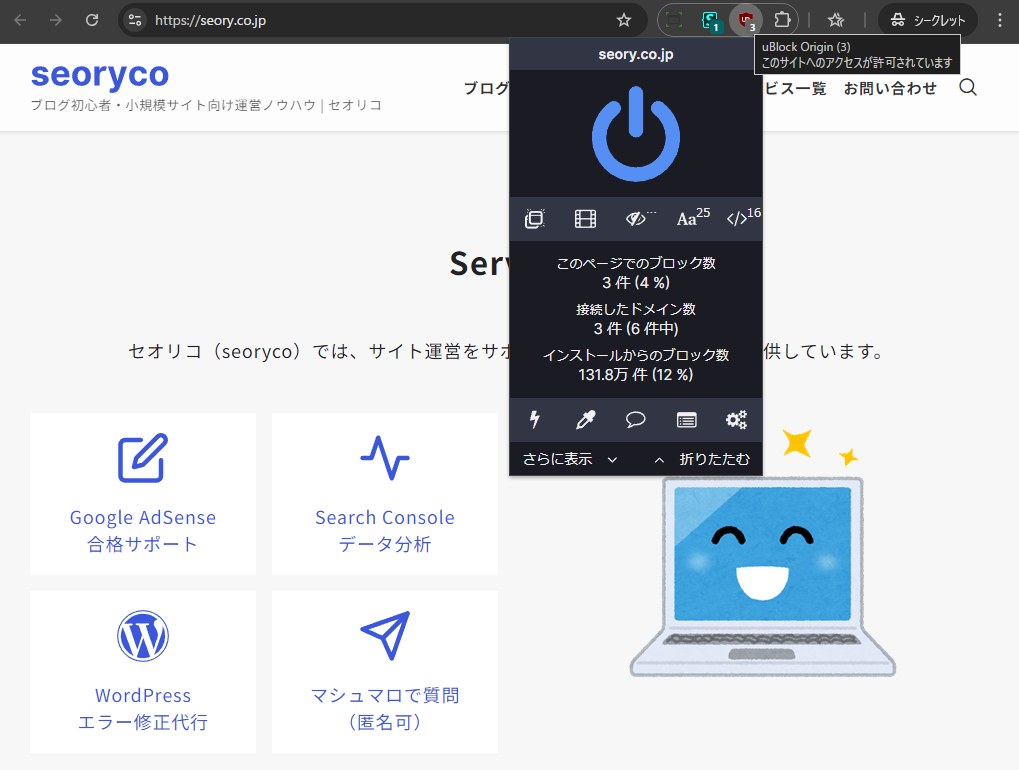The height and width of the screenshot is (770, 1019).
Task: Enter element zapper mode lightning icon
Action: 535,420
